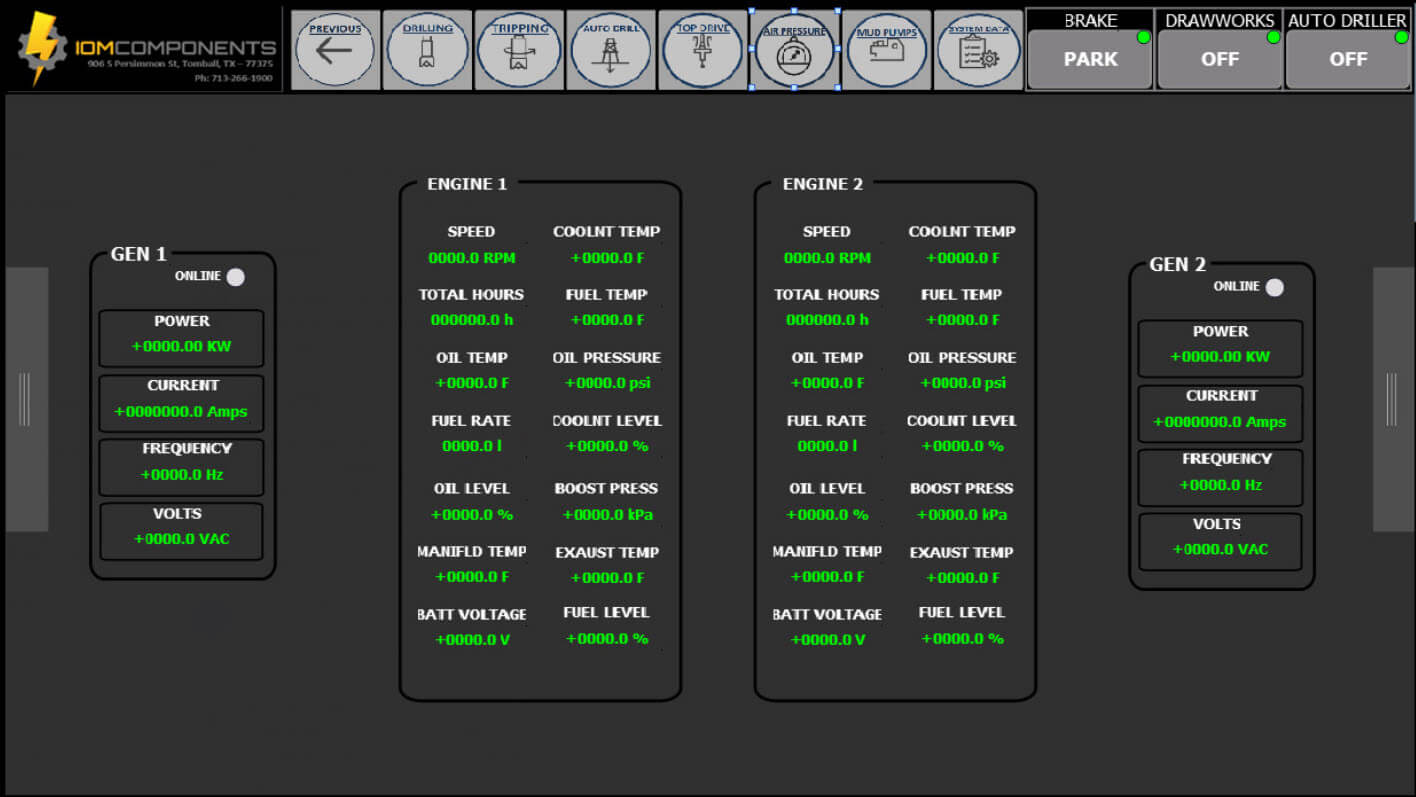Select the GEN 2 Volts readout box

click(x=1220, y=541)
